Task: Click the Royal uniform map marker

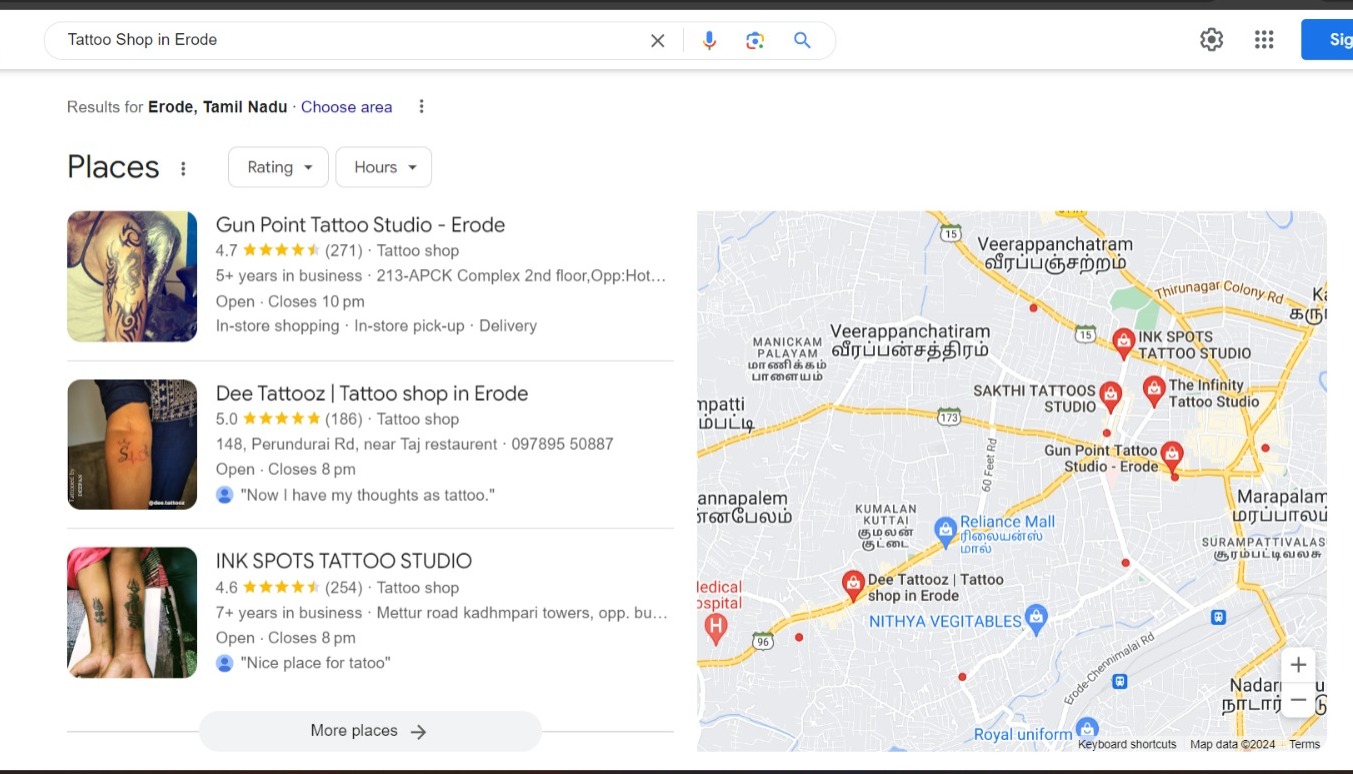Action: [x=1087, y=730]
